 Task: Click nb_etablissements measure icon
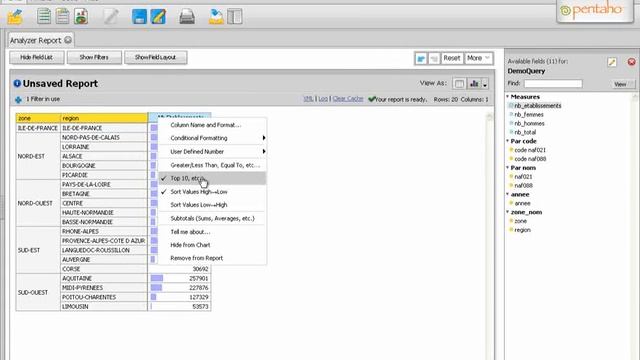click(x=511, y=106)
